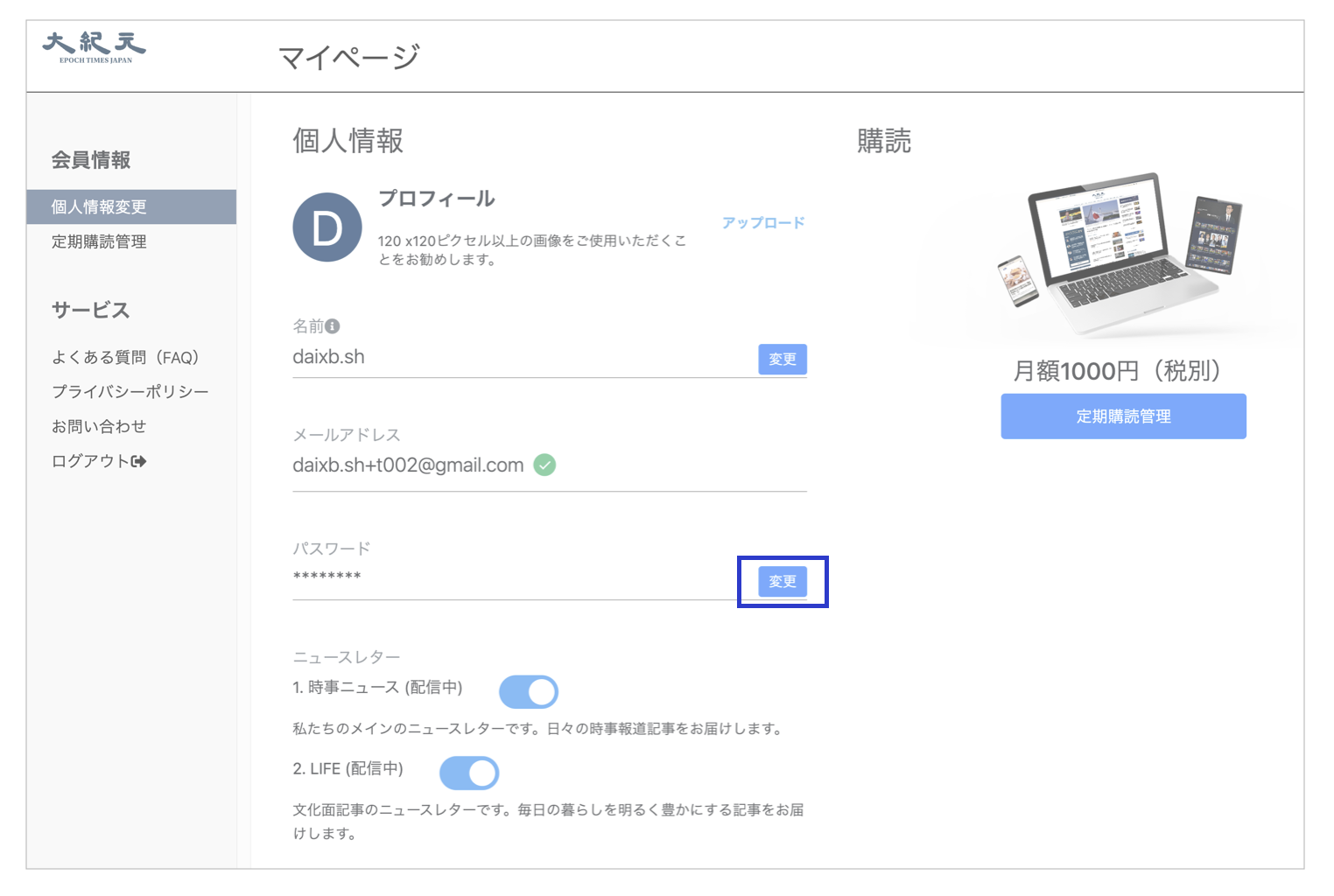Click the 会員情報 sidebar heading
Viewport: 1334px width, 896px height.
91,160
